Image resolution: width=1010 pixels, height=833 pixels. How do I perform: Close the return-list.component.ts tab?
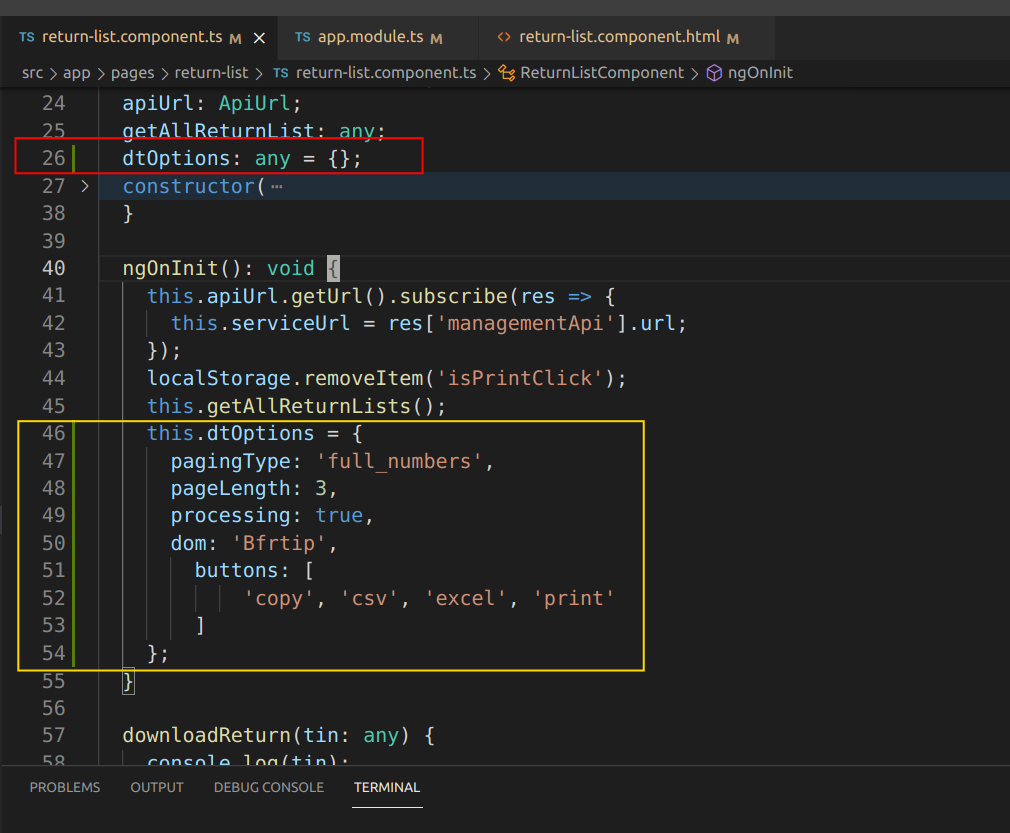point(258,36)
